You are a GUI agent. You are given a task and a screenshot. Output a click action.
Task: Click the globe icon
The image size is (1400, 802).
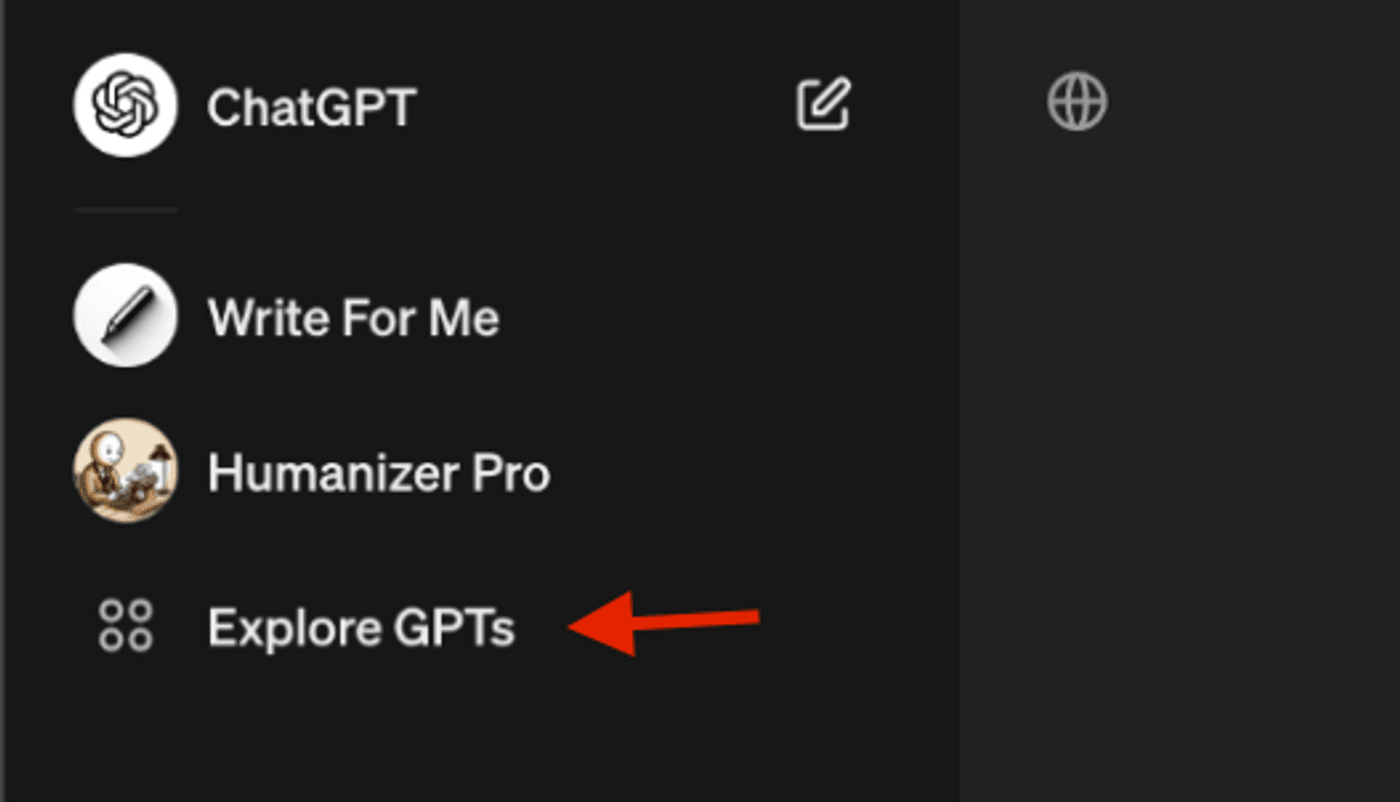click(1078, 98)
